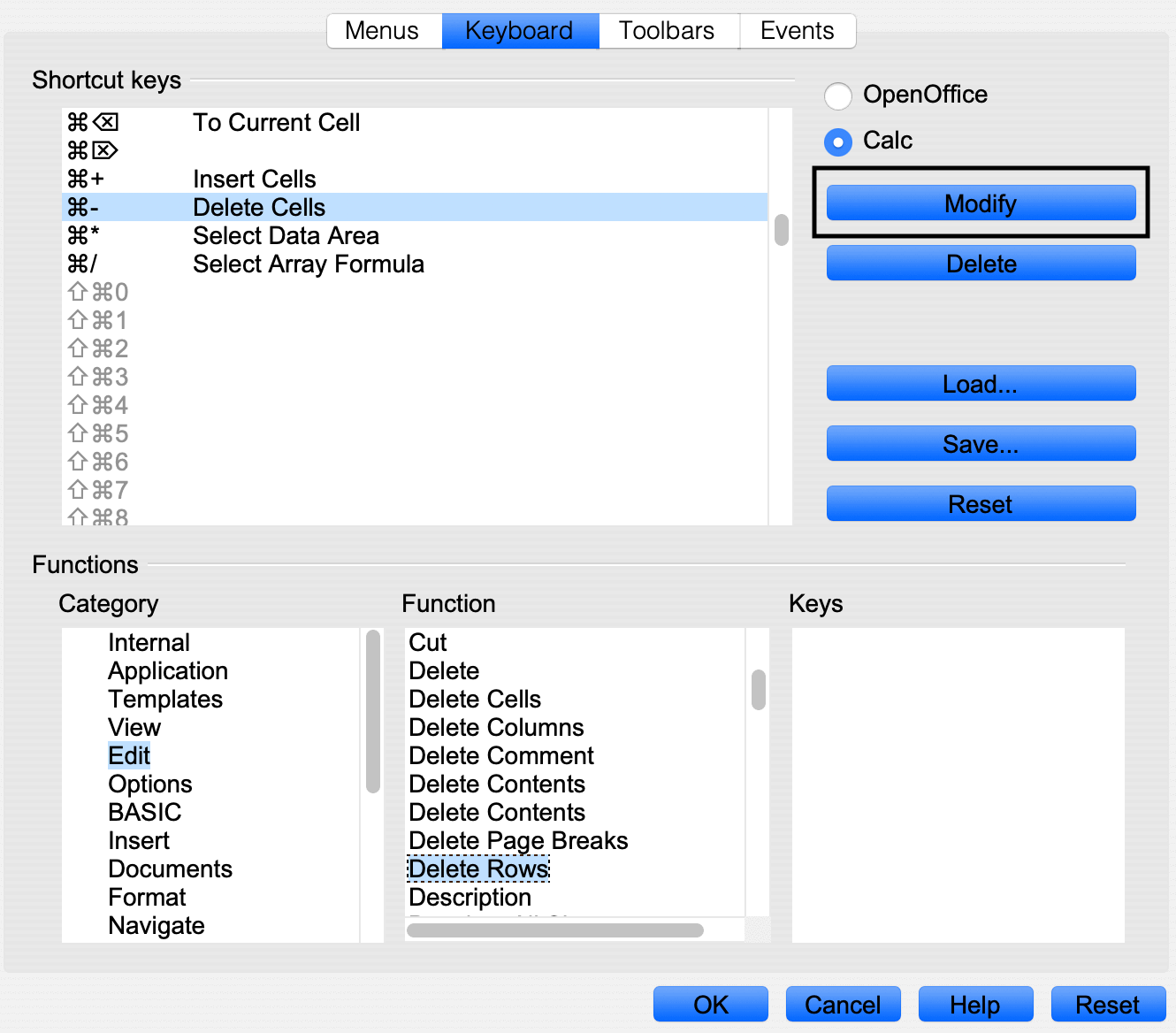Open the Toolbars tab
Screen dimensions: 1176x1033
click(667, 31)
